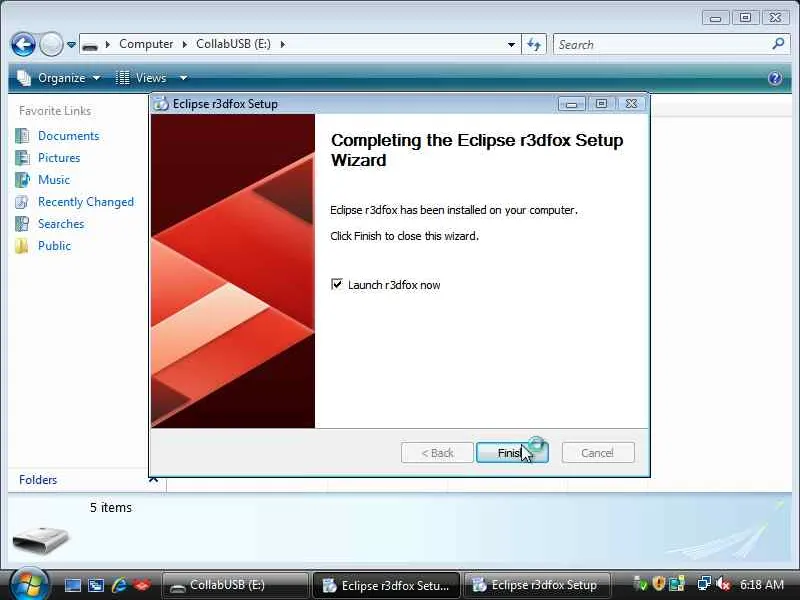This screenshot has width=800, height=600.
Task: Switch to Eclipse r3dfox Setu... taskbar button
Action: click(386, 585)
